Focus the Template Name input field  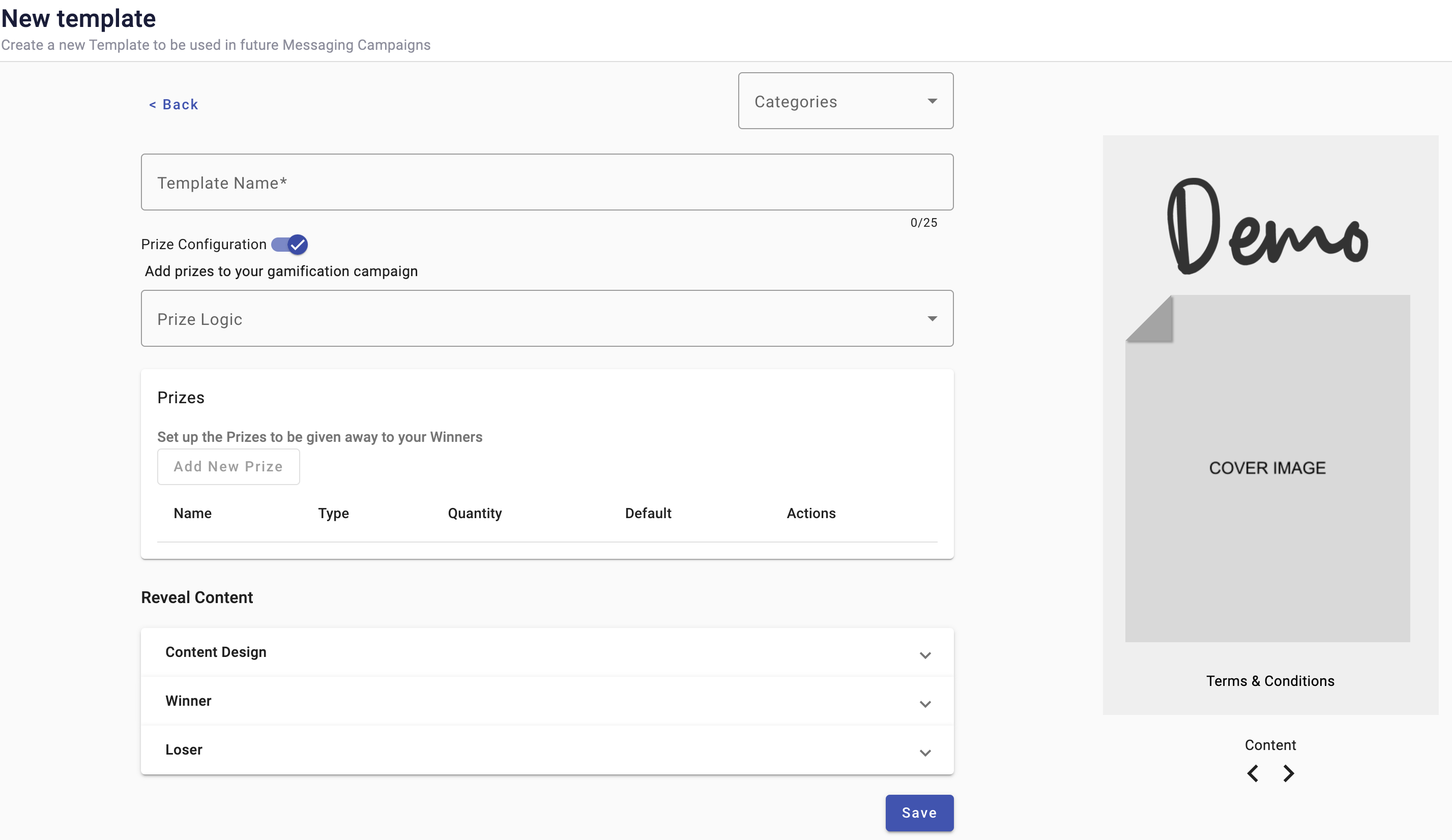(547, 182)
